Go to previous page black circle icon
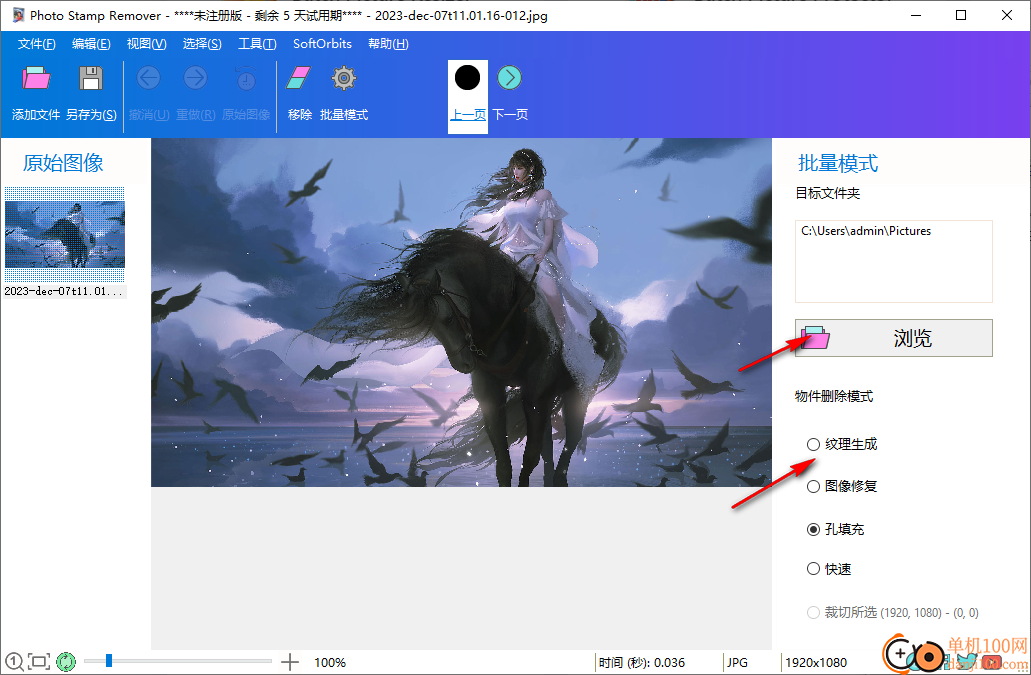The image size is (1031, 675). [x=468, y=78]
